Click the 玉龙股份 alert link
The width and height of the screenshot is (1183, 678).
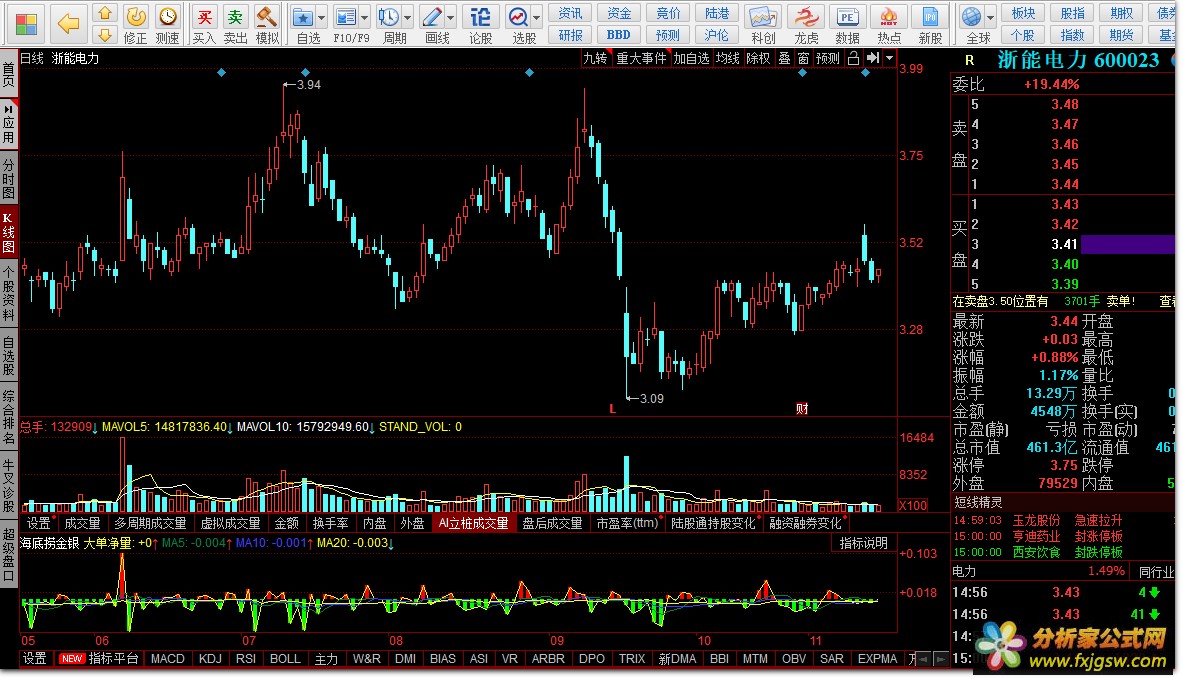(x=1036, y=520)
